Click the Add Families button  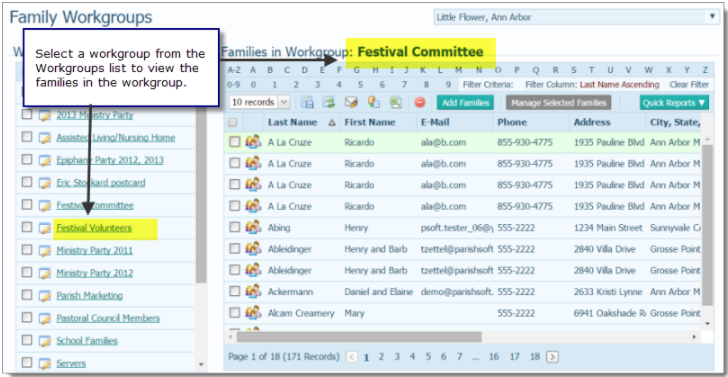coord(465,103)
